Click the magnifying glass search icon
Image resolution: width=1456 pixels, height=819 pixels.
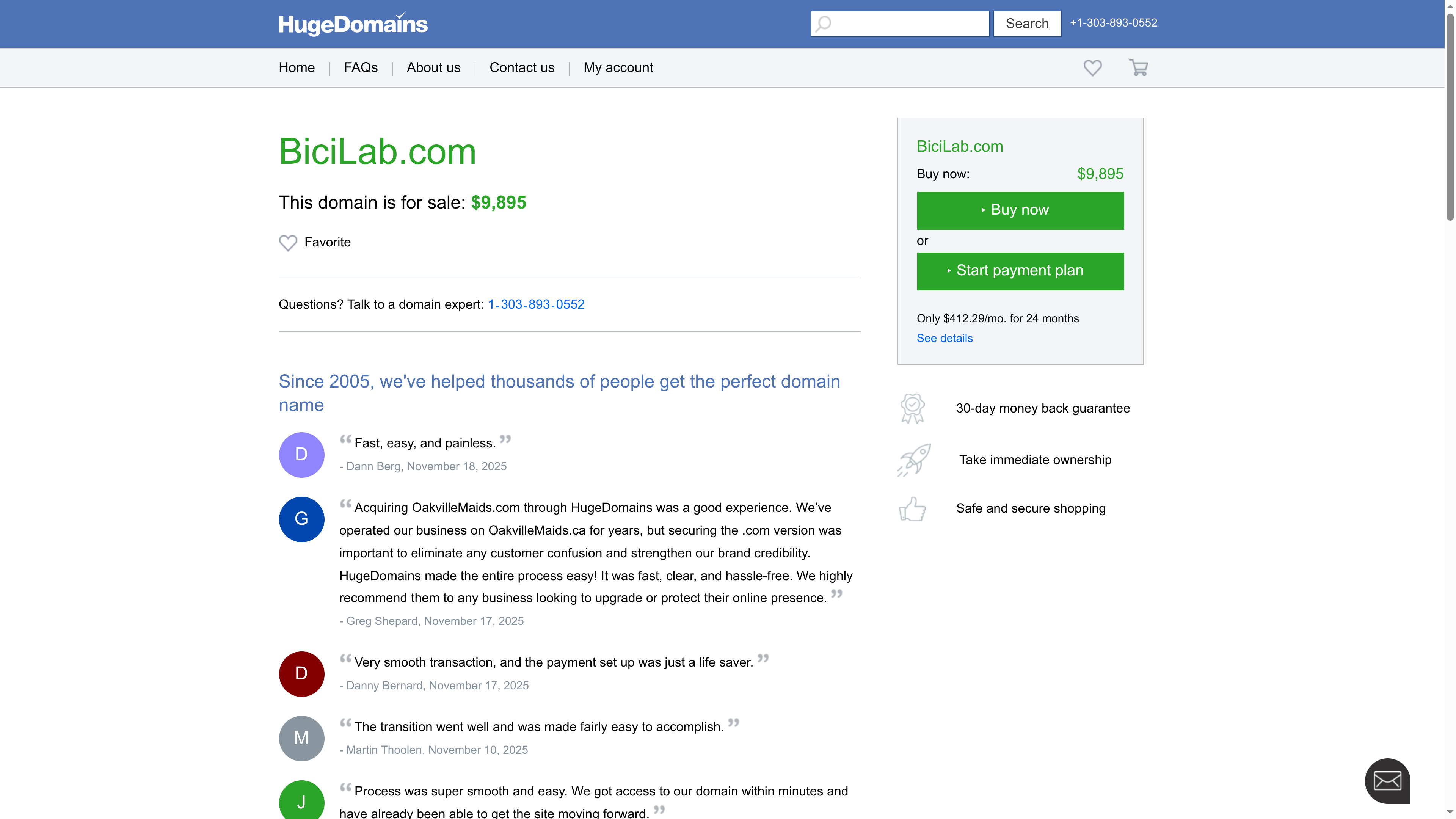824,24
